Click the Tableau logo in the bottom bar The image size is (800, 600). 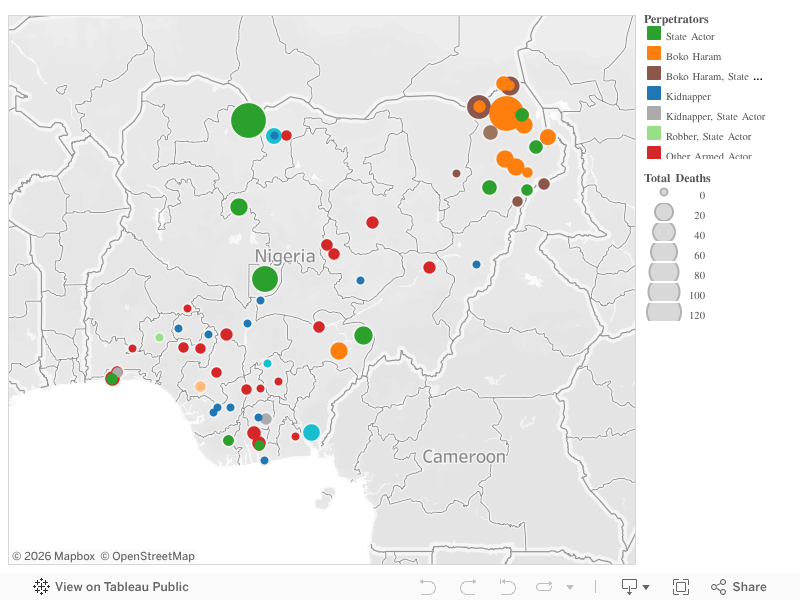pos(39,587)
